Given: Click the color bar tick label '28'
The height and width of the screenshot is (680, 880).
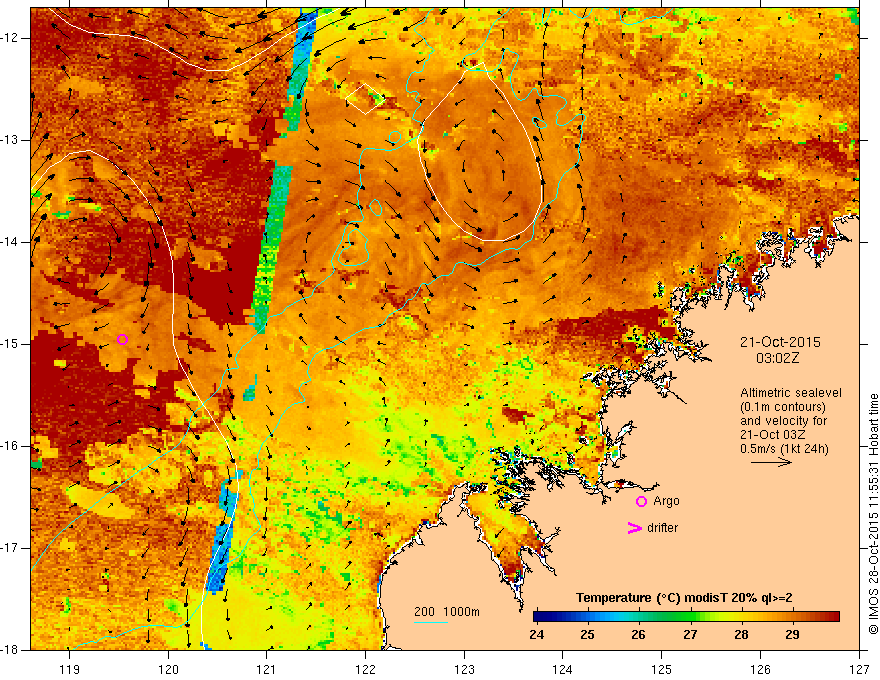Looking at the screenshot, I should click(x=741, y=635).
